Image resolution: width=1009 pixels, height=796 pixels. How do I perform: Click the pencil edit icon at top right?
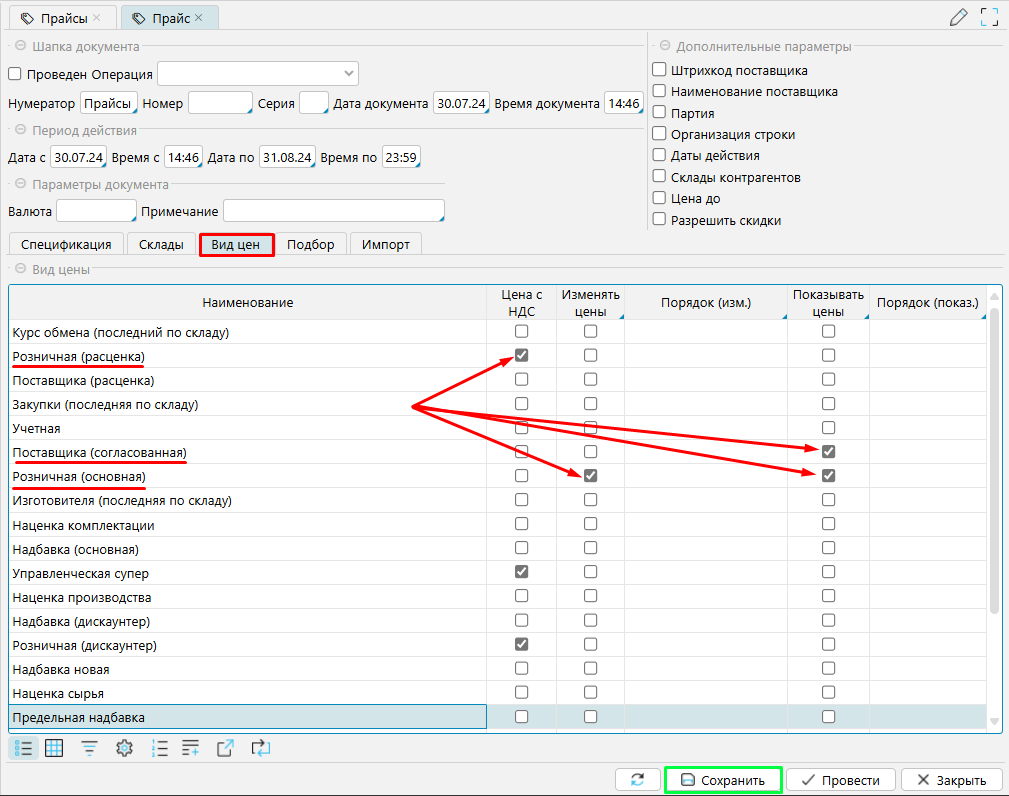click(x=958, y=17)
